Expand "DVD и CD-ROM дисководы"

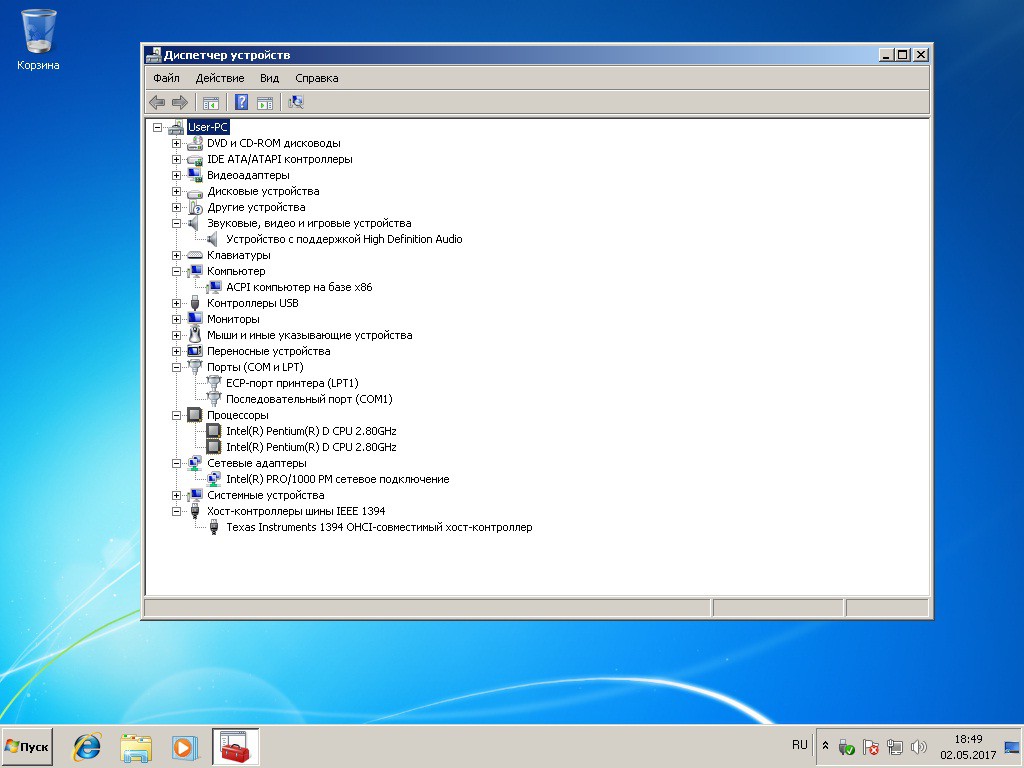[x=176, y=143]
